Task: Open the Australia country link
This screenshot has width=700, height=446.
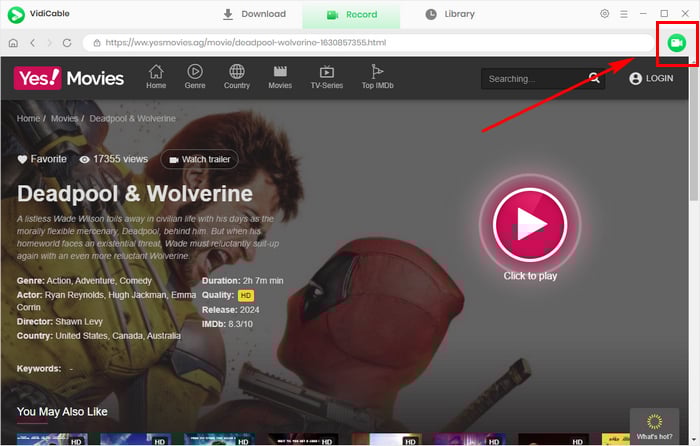Action: [163, 336]
